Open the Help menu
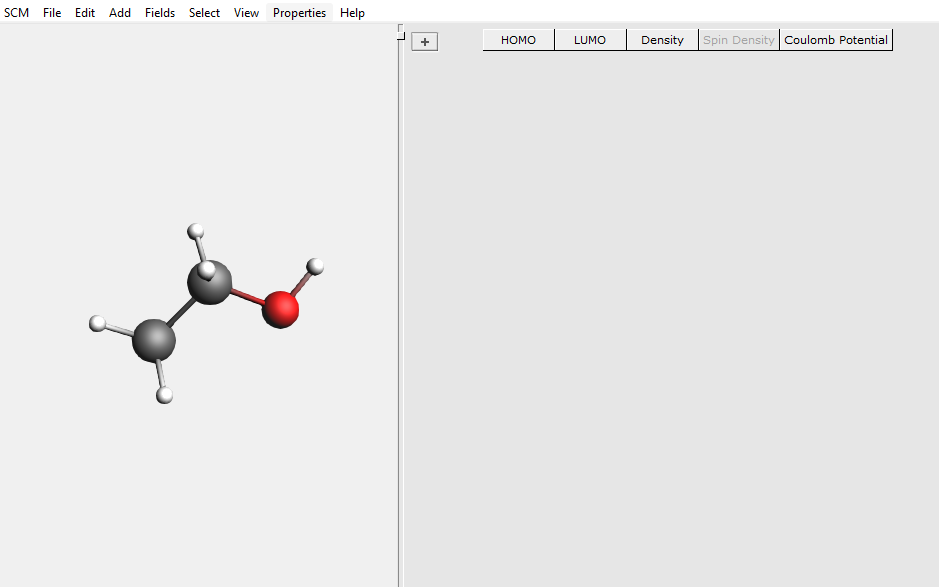The image size is (939, 587). click(x=352, y=13)
